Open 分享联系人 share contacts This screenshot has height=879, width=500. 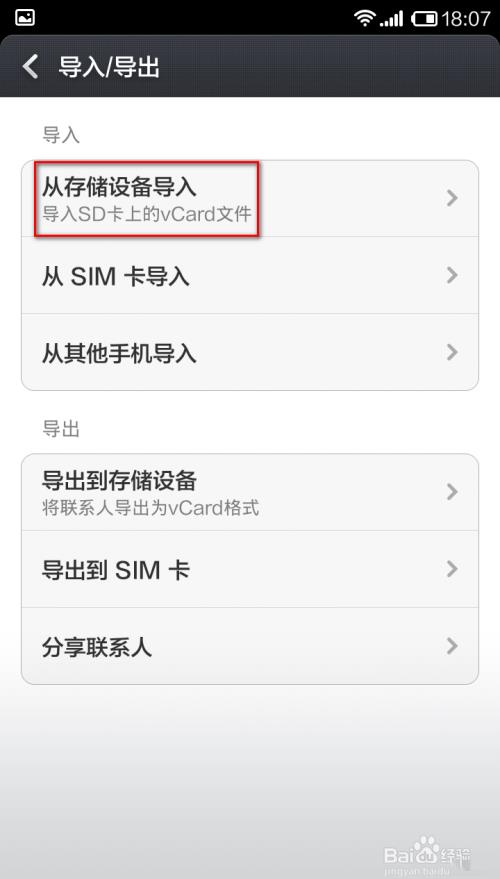tap(250, 646)
